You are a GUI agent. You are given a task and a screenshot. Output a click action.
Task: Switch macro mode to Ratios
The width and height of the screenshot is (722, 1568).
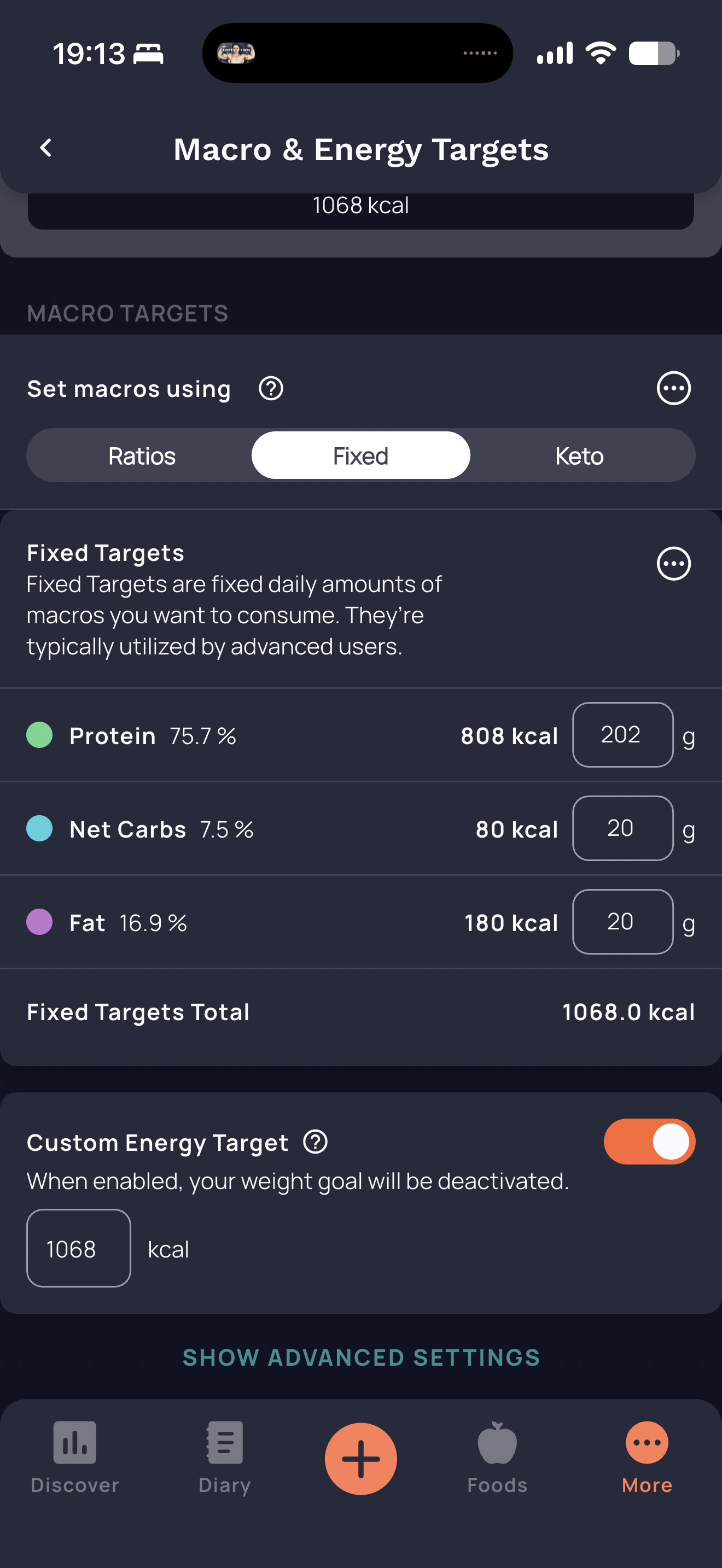point(142,456)
